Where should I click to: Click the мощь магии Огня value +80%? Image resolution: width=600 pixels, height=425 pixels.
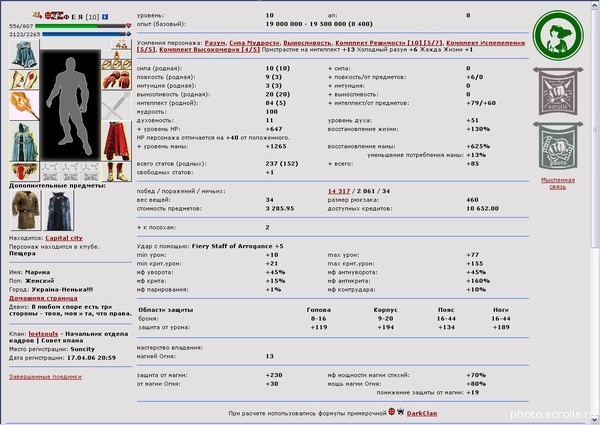click(476, 384)
